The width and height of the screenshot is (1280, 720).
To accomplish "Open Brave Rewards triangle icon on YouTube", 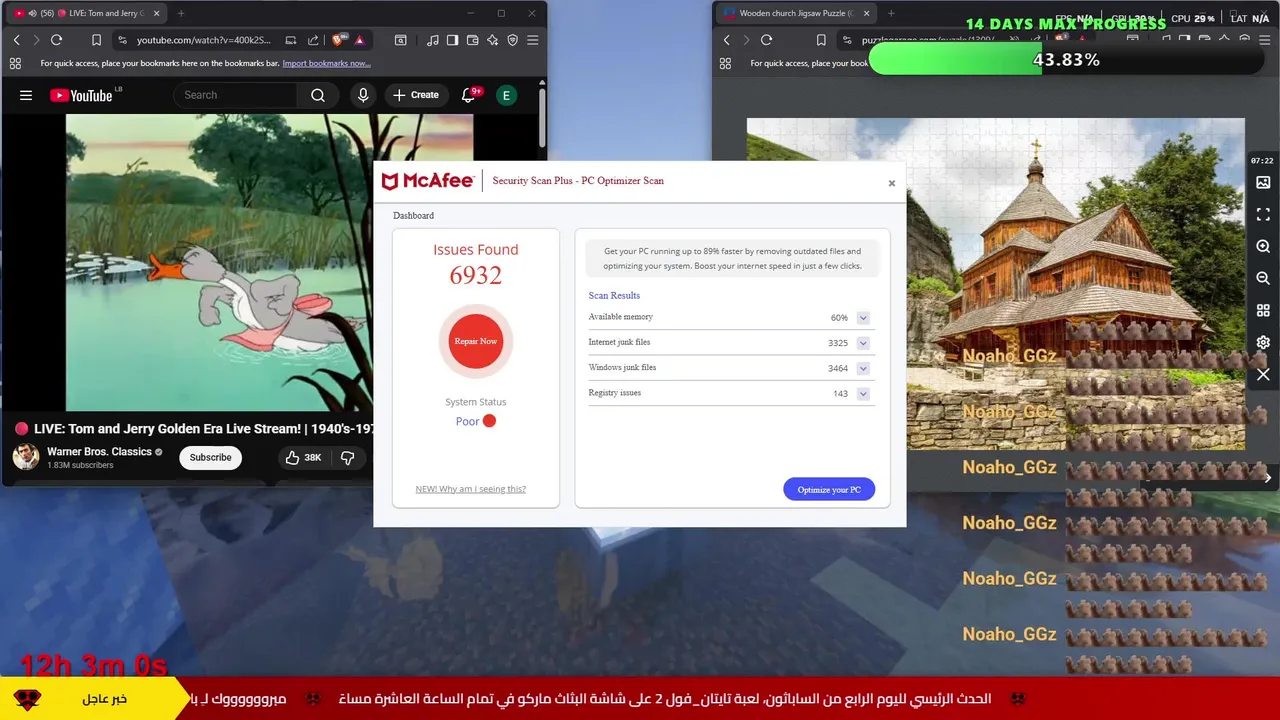I will (x=359, y=40).
